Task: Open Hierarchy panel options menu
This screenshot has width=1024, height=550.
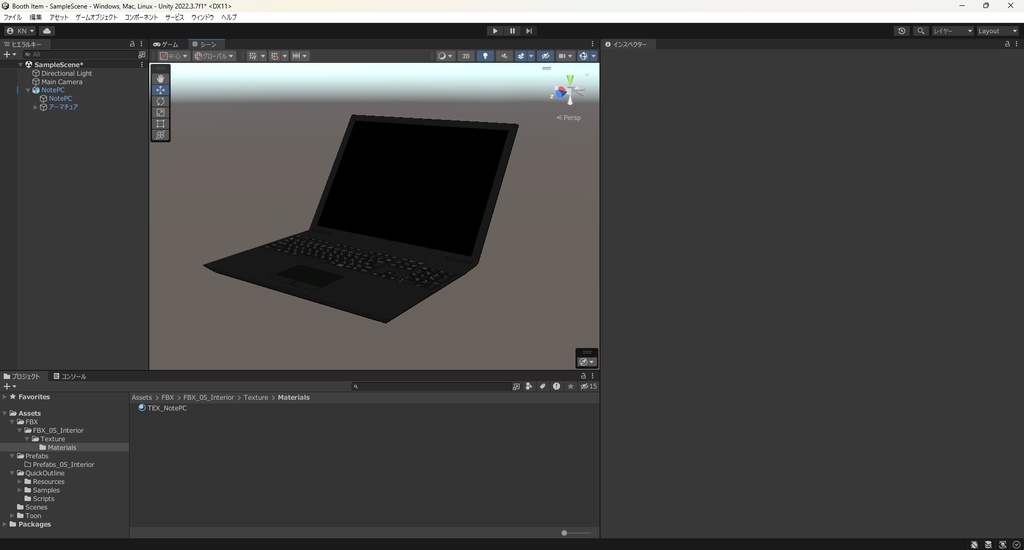Action: [x=142, y=44]
